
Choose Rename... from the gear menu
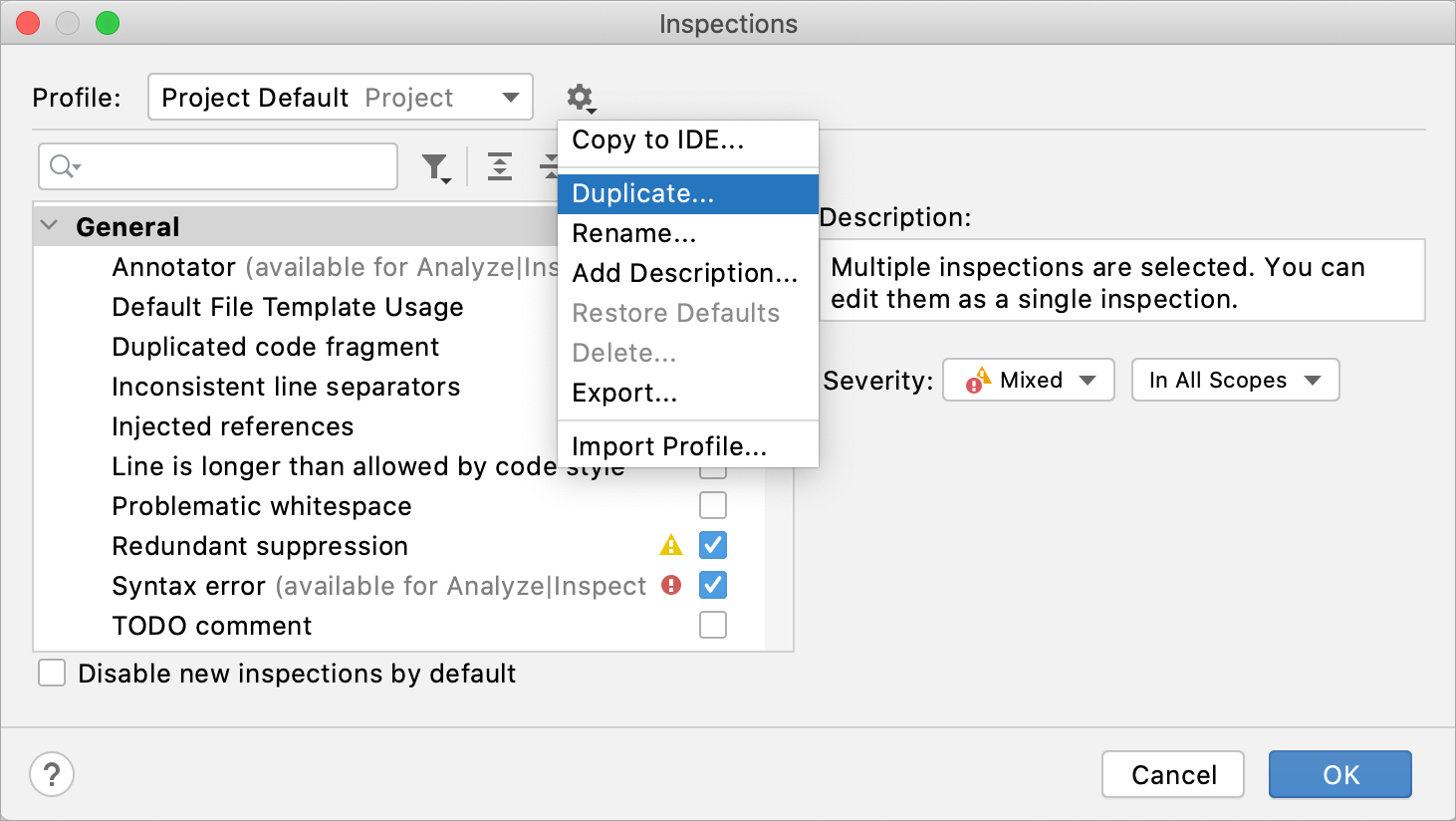(688, 233)
